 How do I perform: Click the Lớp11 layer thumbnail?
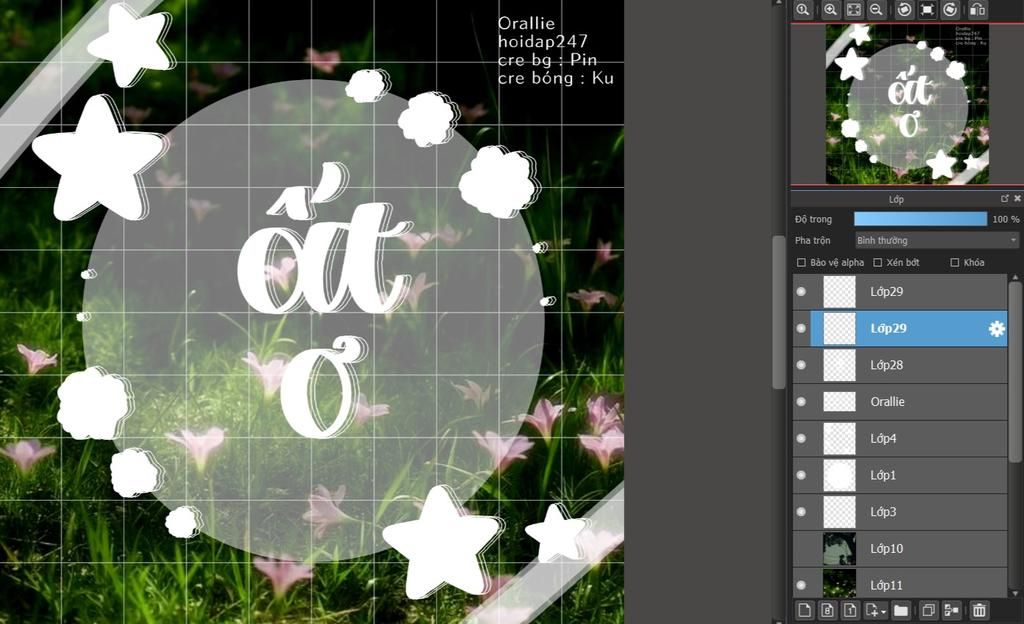click(x=839, y=584)
